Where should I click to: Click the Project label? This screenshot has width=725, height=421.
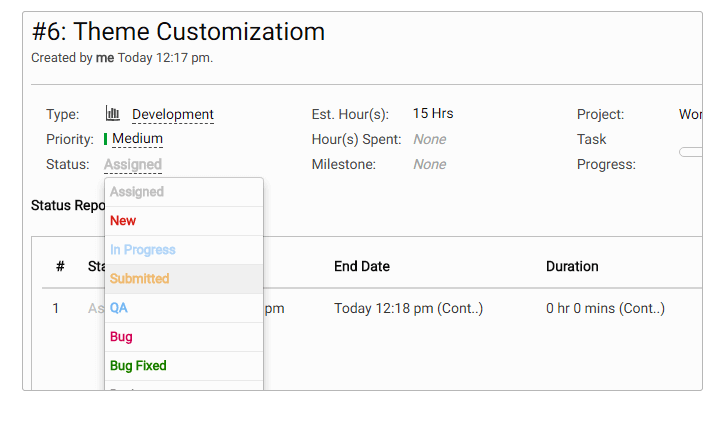600,114
